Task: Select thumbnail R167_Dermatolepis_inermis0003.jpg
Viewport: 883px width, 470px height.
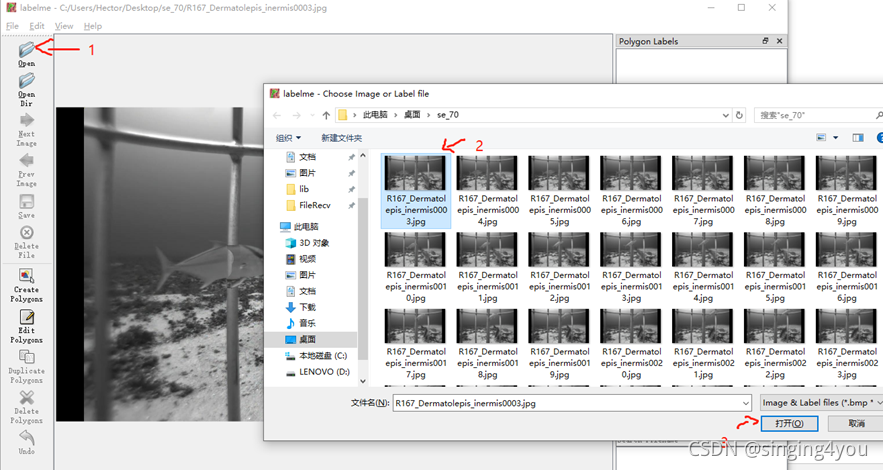Action: (x=416, y=191)
